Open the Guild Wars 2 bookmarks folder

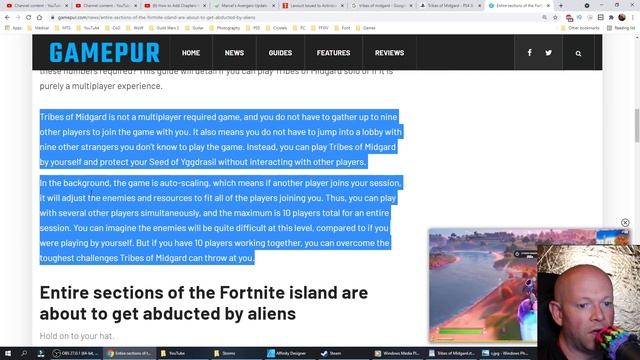pos(164,28)
